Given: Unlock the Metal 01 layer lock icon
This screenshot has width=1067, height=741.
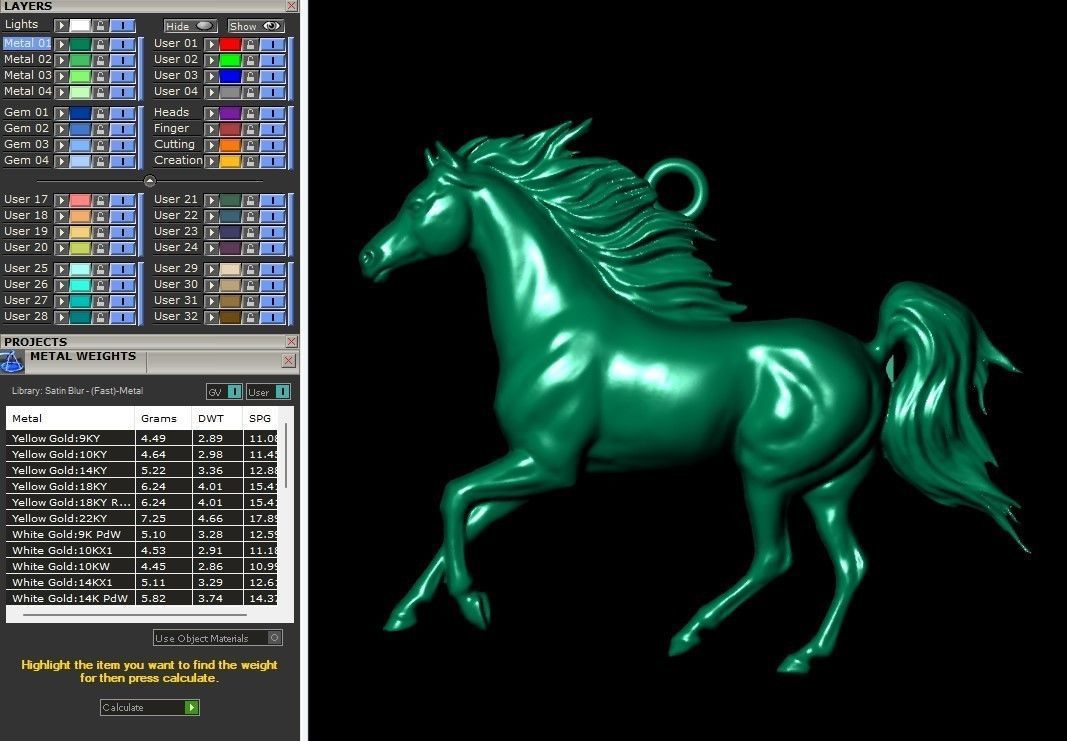Looking at the screenshot, I should pos(101,44).
